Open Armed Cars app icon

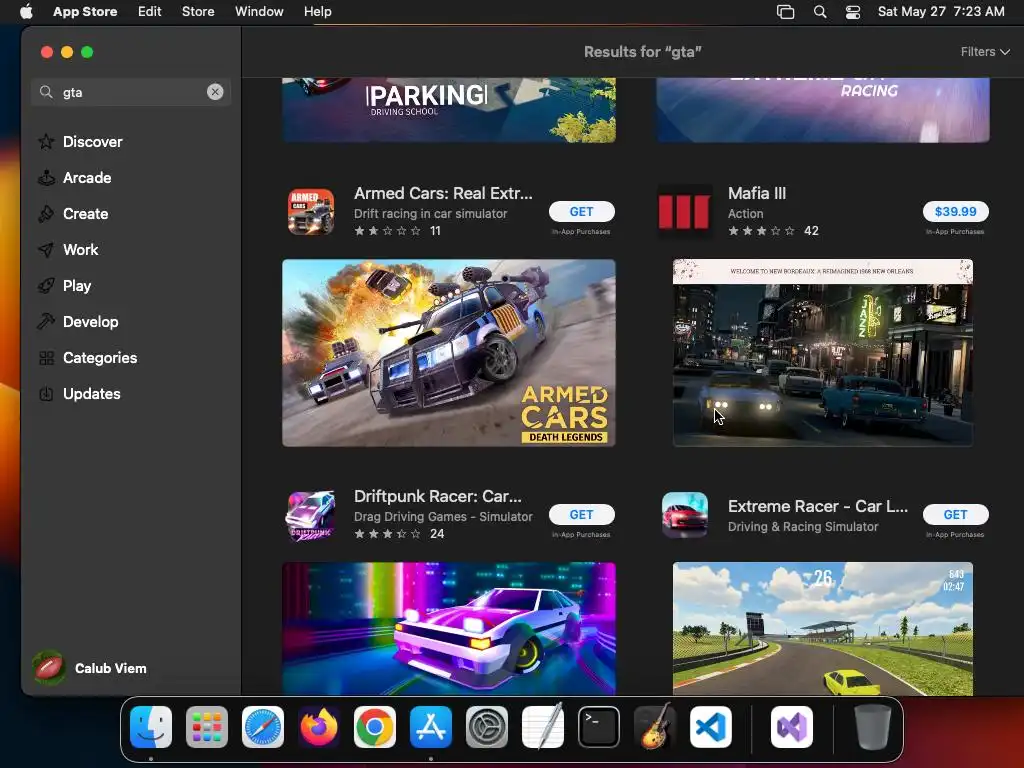coord(311,212)
